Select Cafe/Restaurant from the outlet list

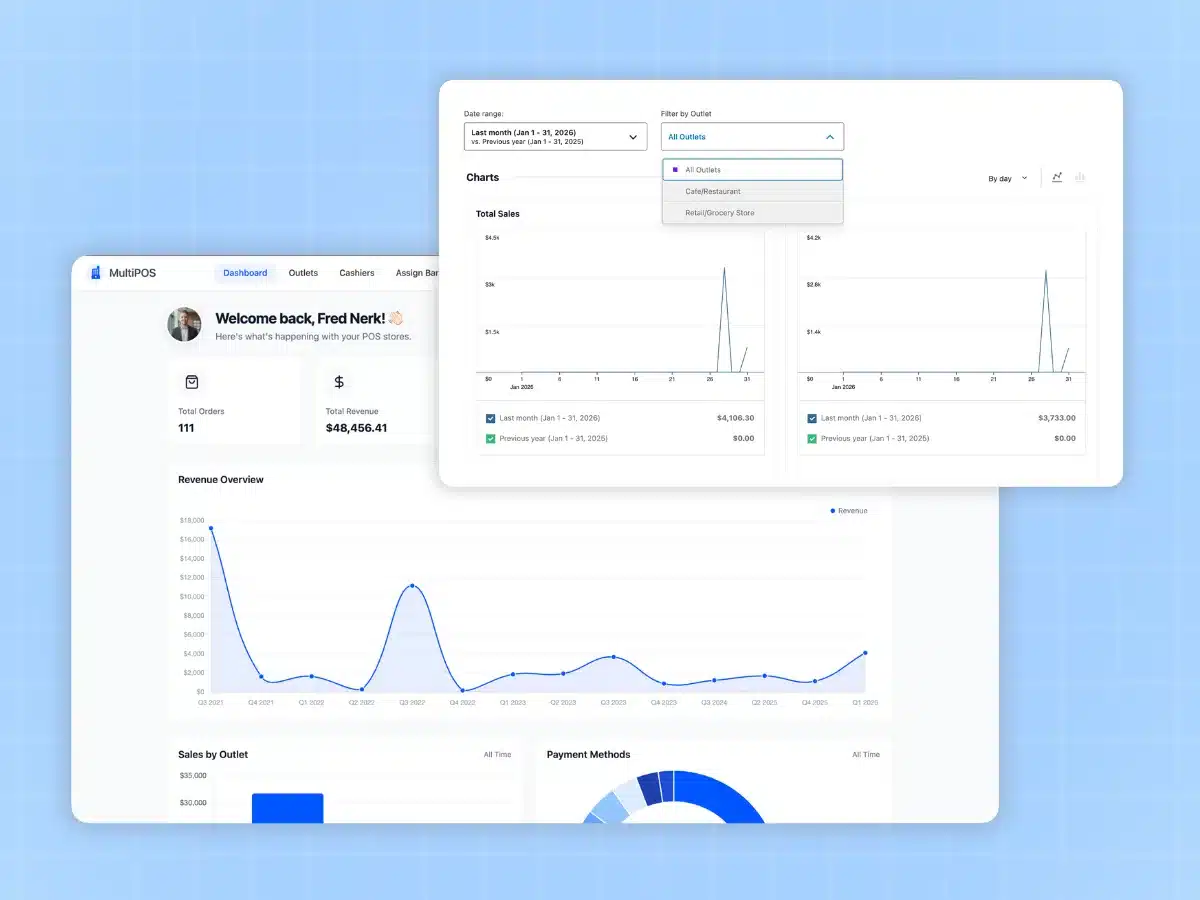click(x=712, y=192)
